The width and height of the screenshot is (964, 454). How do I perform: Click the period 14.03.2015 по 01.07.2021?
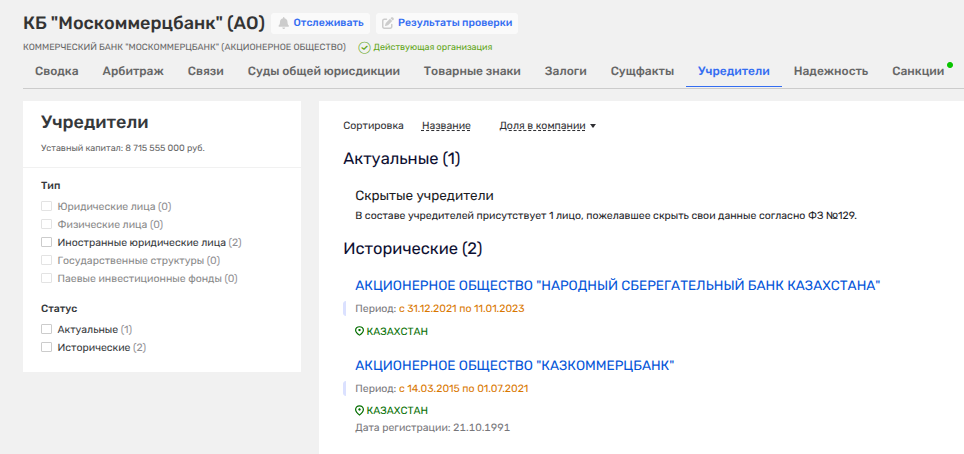(x=463, y=389)
